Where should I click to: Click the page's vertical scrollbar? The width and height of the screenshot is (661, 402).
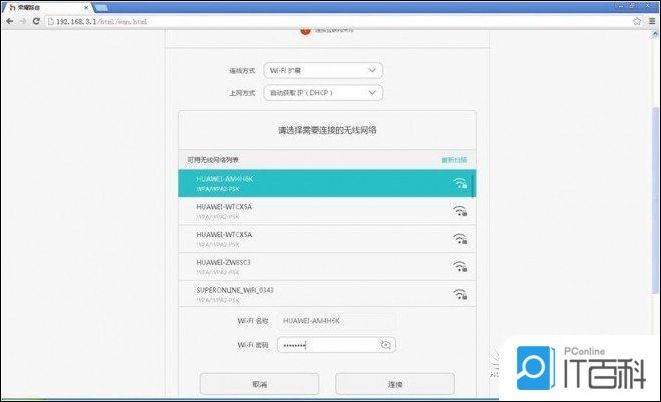[655, 200]
